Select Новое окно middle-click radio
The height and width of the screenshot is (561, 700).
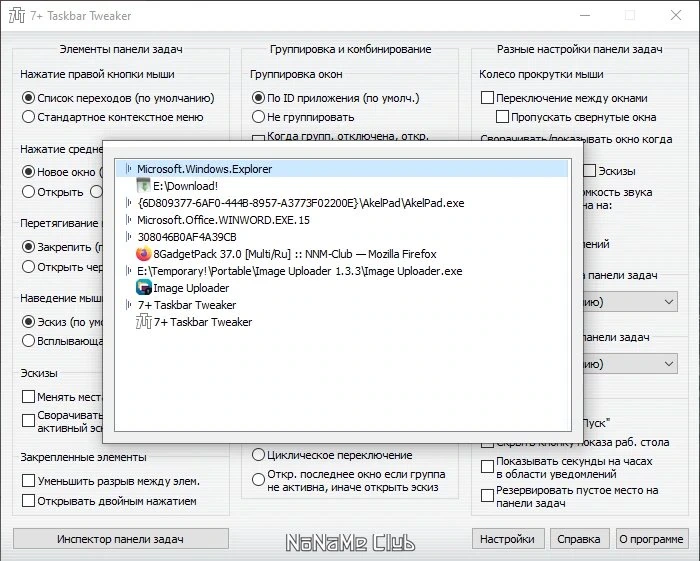tap(28, 171)
